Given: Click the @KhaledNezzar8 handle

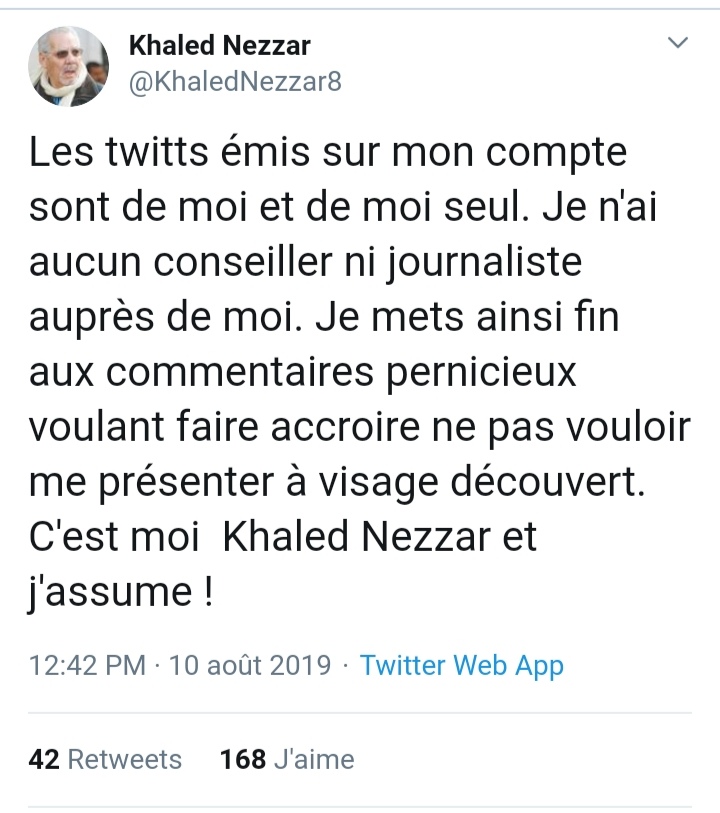Looking at the screenshot, I should pos(235,82).
